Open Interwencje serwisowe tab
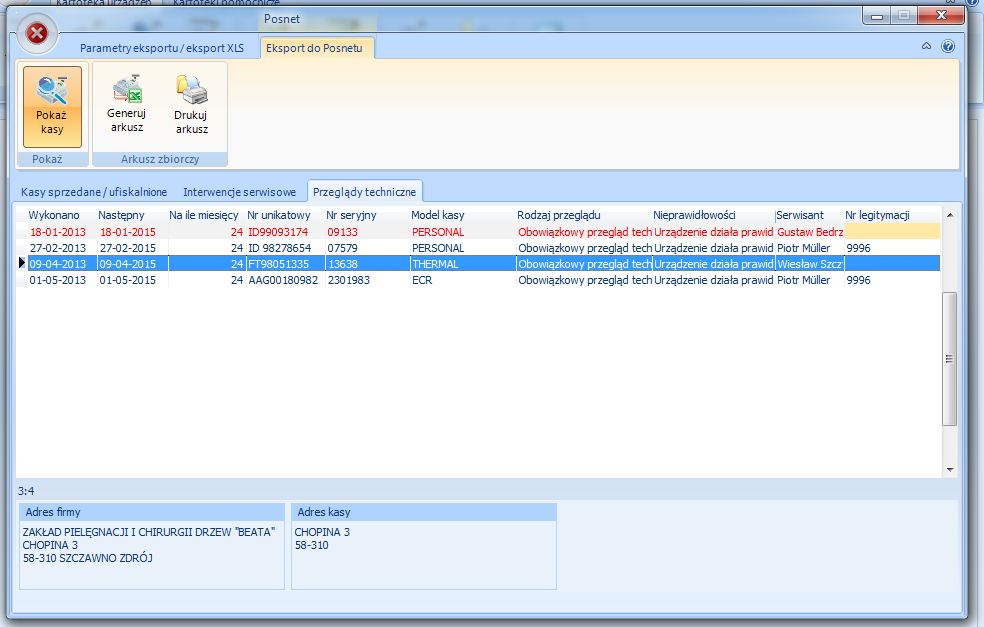The image size is (984, 627). click(x=240, y=192)
